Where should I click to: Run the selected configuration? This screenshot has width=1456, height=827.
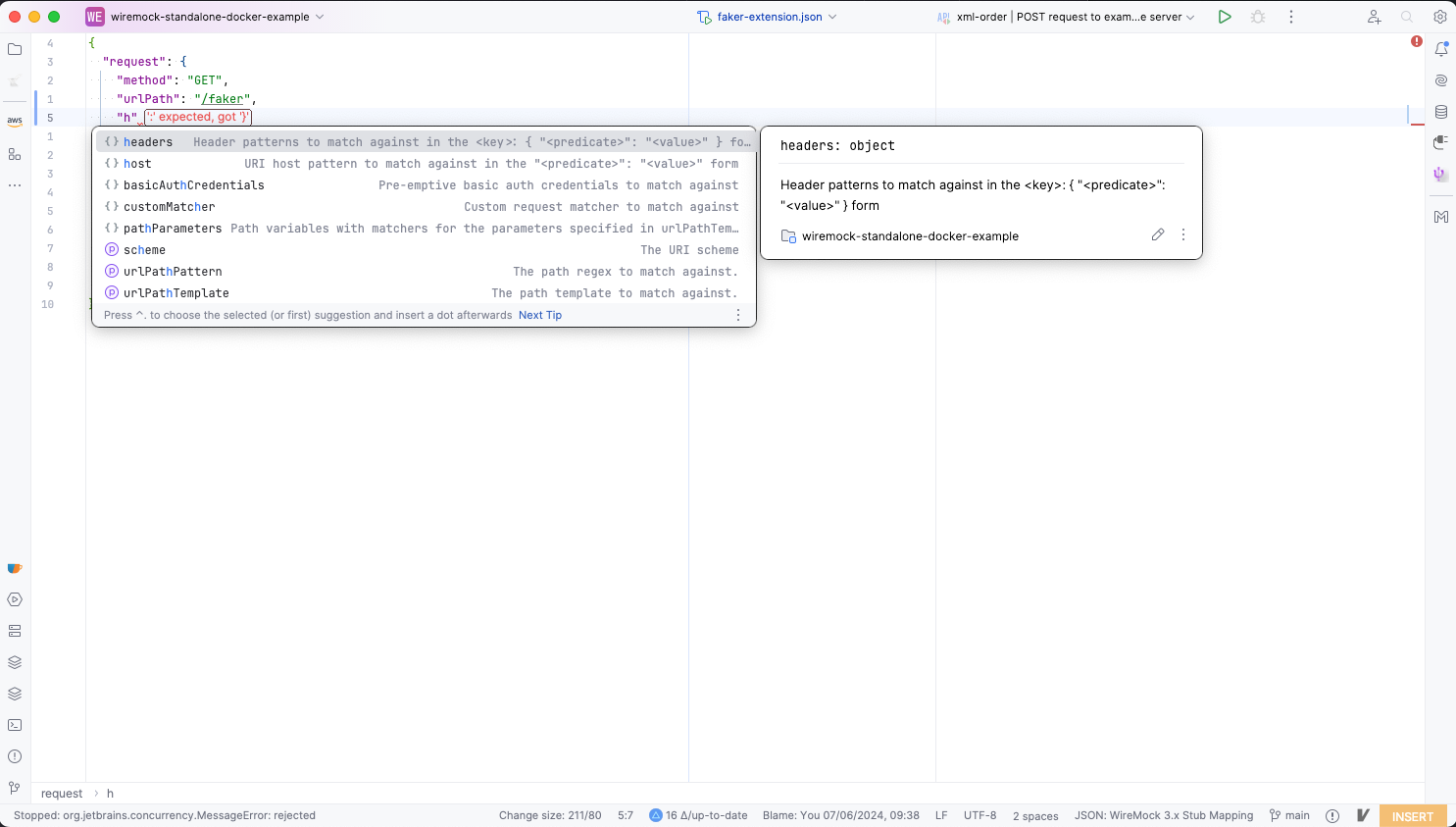click(x=1225, y=17)
